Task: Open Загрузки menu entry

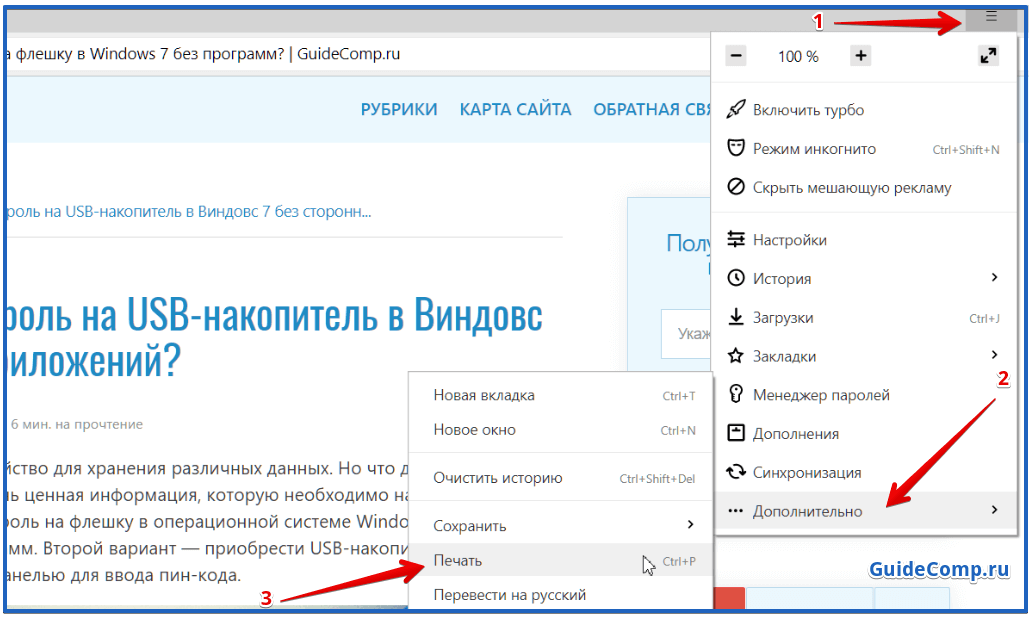Action: click(865, 317)
